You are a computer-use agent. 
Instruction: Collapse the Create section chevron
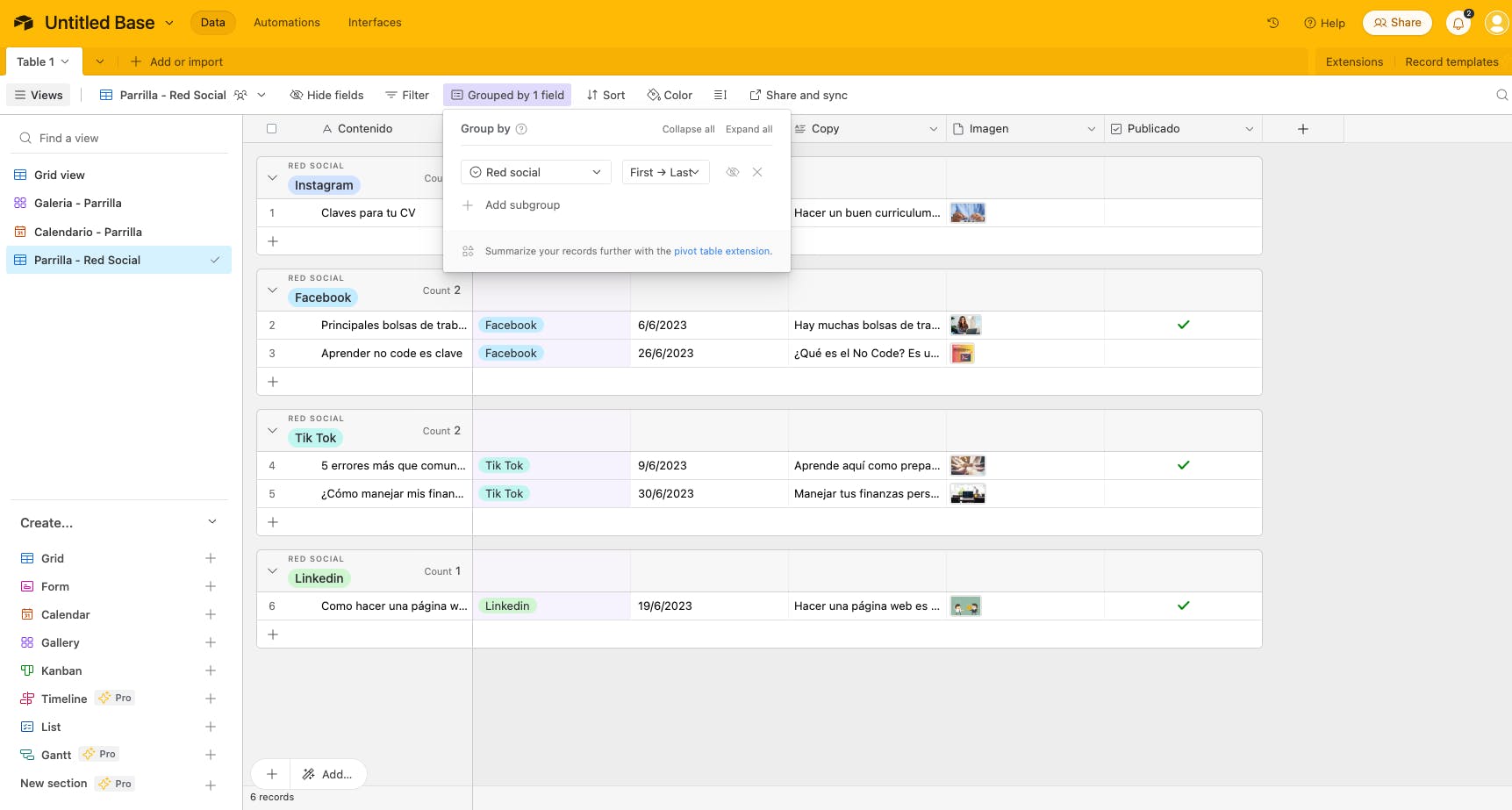[x=211, y=522]
